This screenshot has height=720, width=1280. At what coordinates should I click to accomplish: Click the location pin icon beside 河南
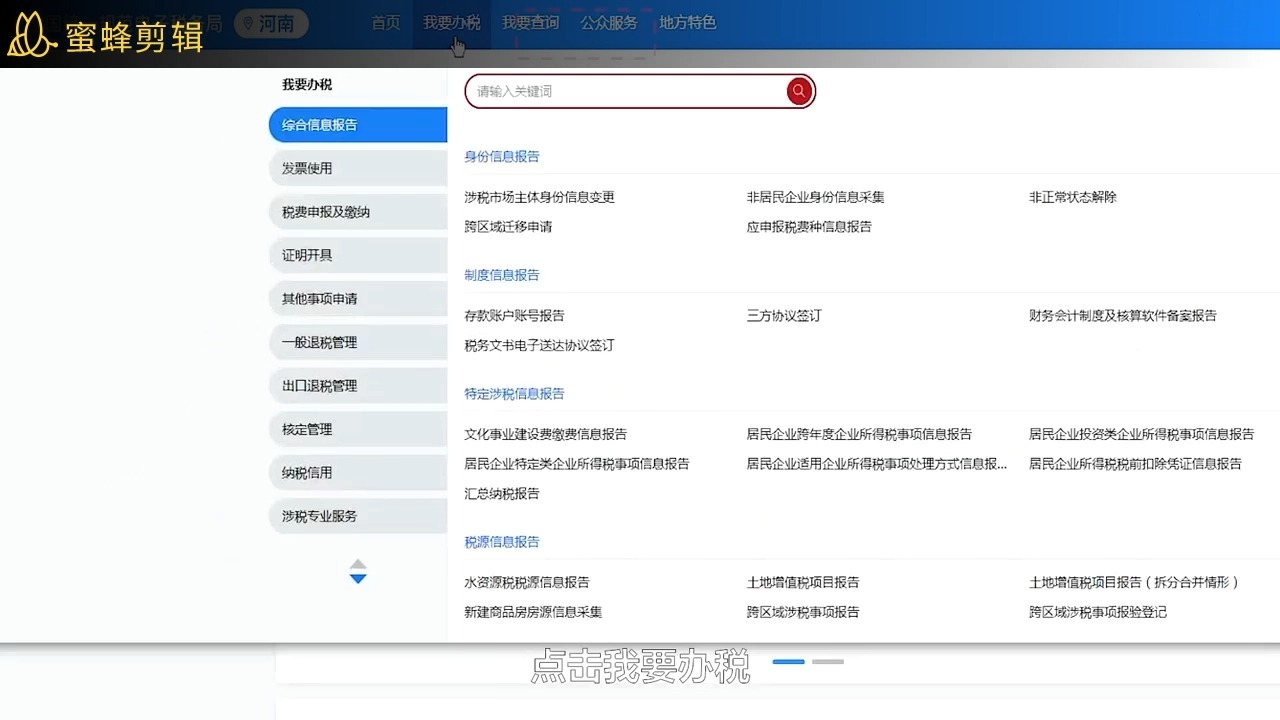point(248,24)
